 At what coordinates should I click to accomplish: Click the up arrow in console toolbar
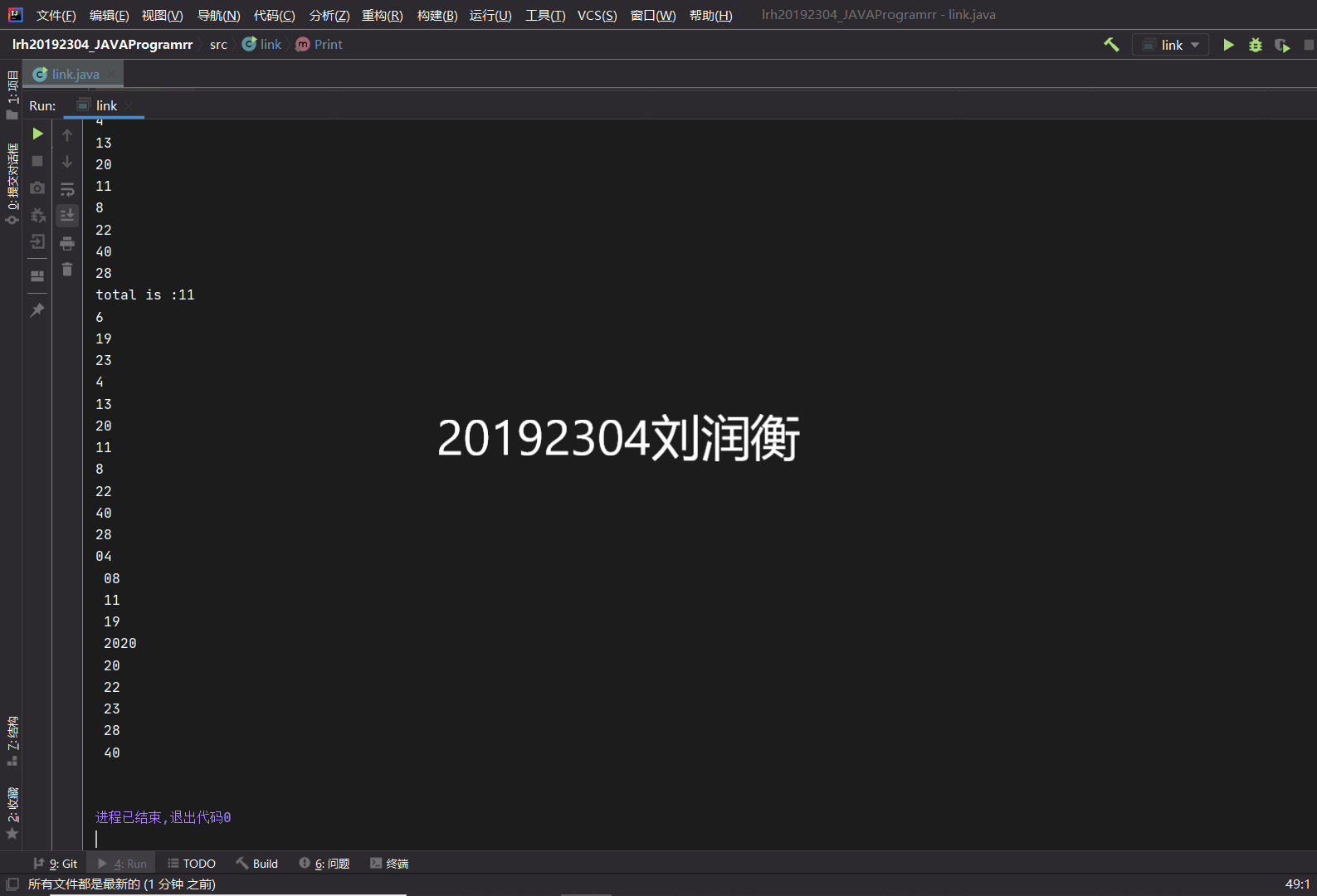[x=67, y=134]
